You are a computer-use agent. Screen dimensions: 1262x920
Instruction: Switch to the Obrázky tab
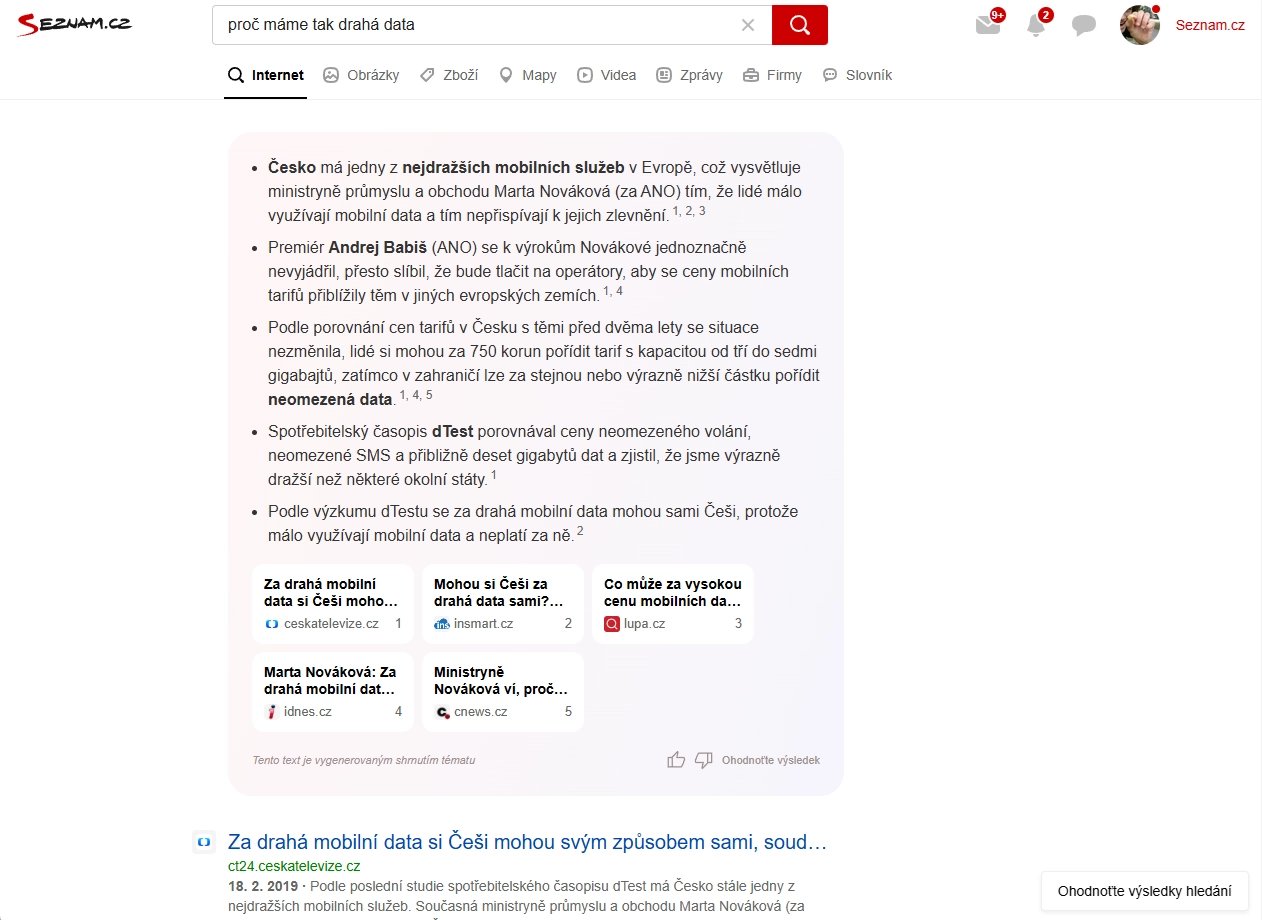tap(361, 75)
